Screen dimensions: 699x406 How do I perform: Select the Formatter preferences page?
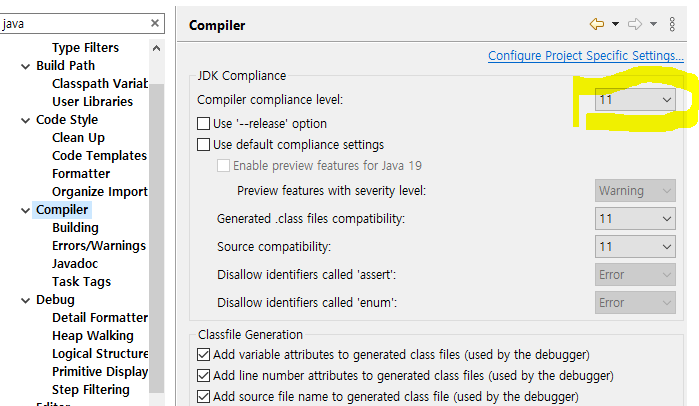click(81, 174)
